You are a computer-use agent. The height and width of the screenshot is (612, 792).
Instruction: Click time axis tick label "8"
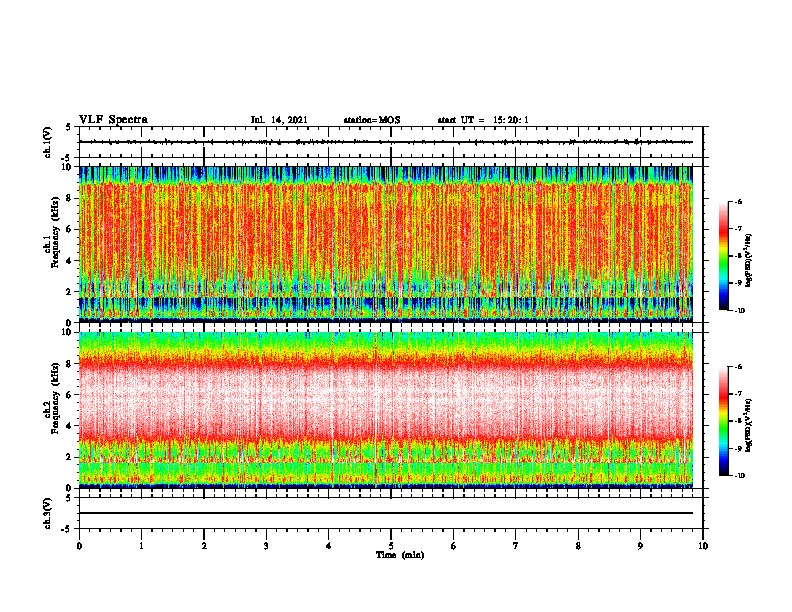578,546
